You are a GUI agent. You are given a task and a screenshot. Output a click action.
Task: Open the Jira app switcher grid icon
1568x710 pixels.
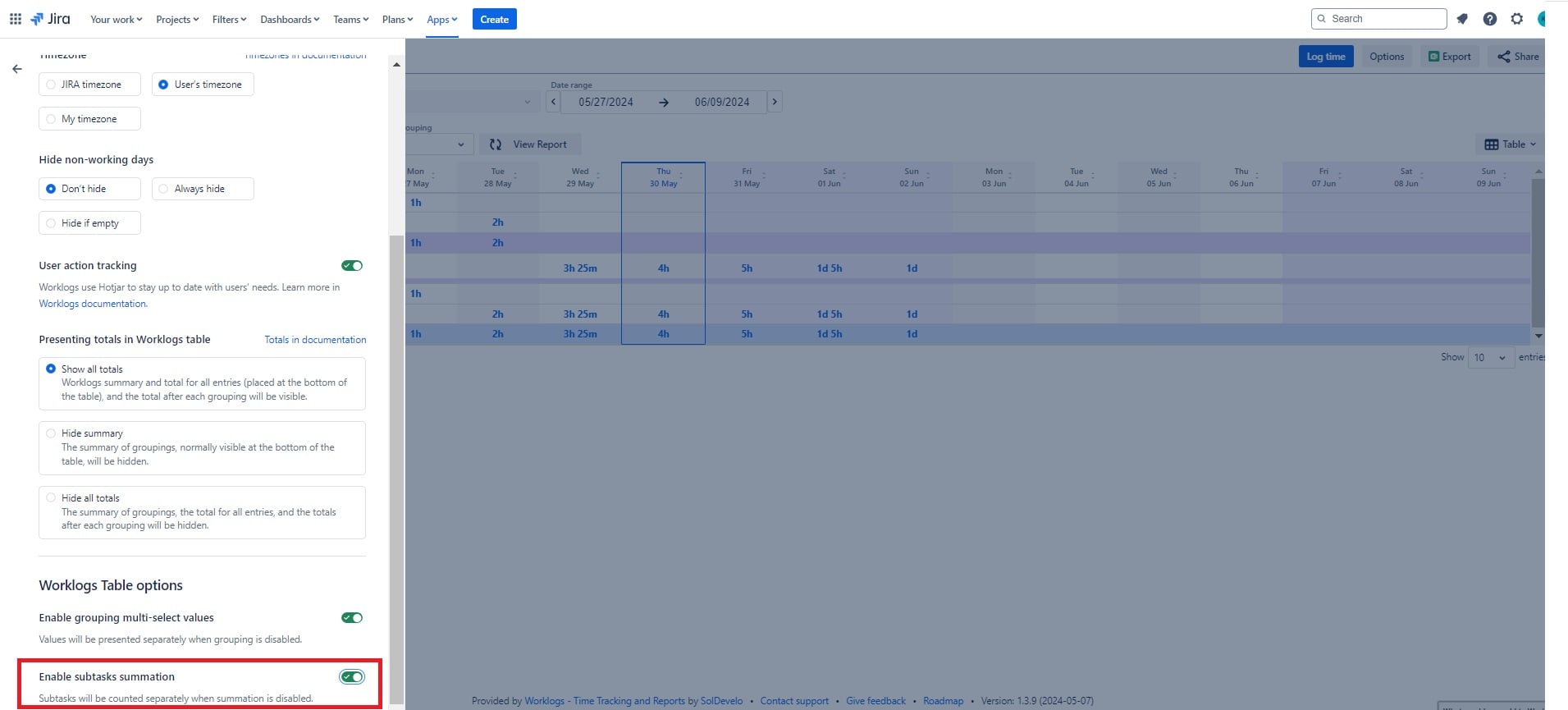15,19
